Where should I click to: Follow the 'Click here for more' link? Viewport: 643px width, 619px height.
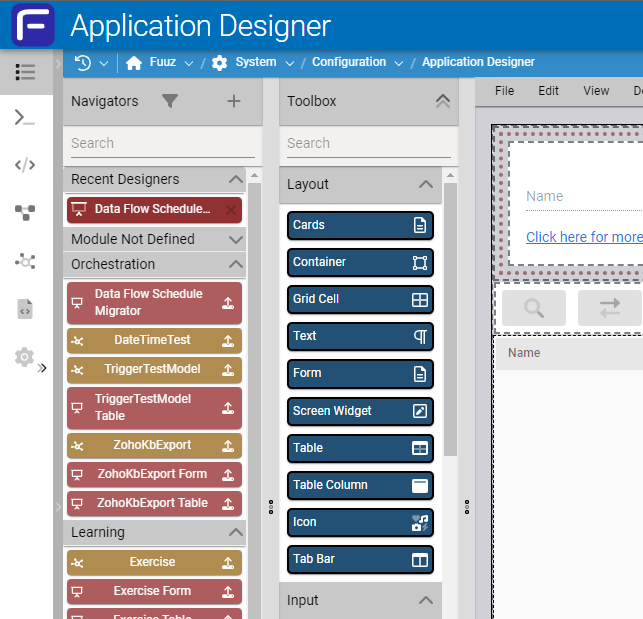coord(584,237)
